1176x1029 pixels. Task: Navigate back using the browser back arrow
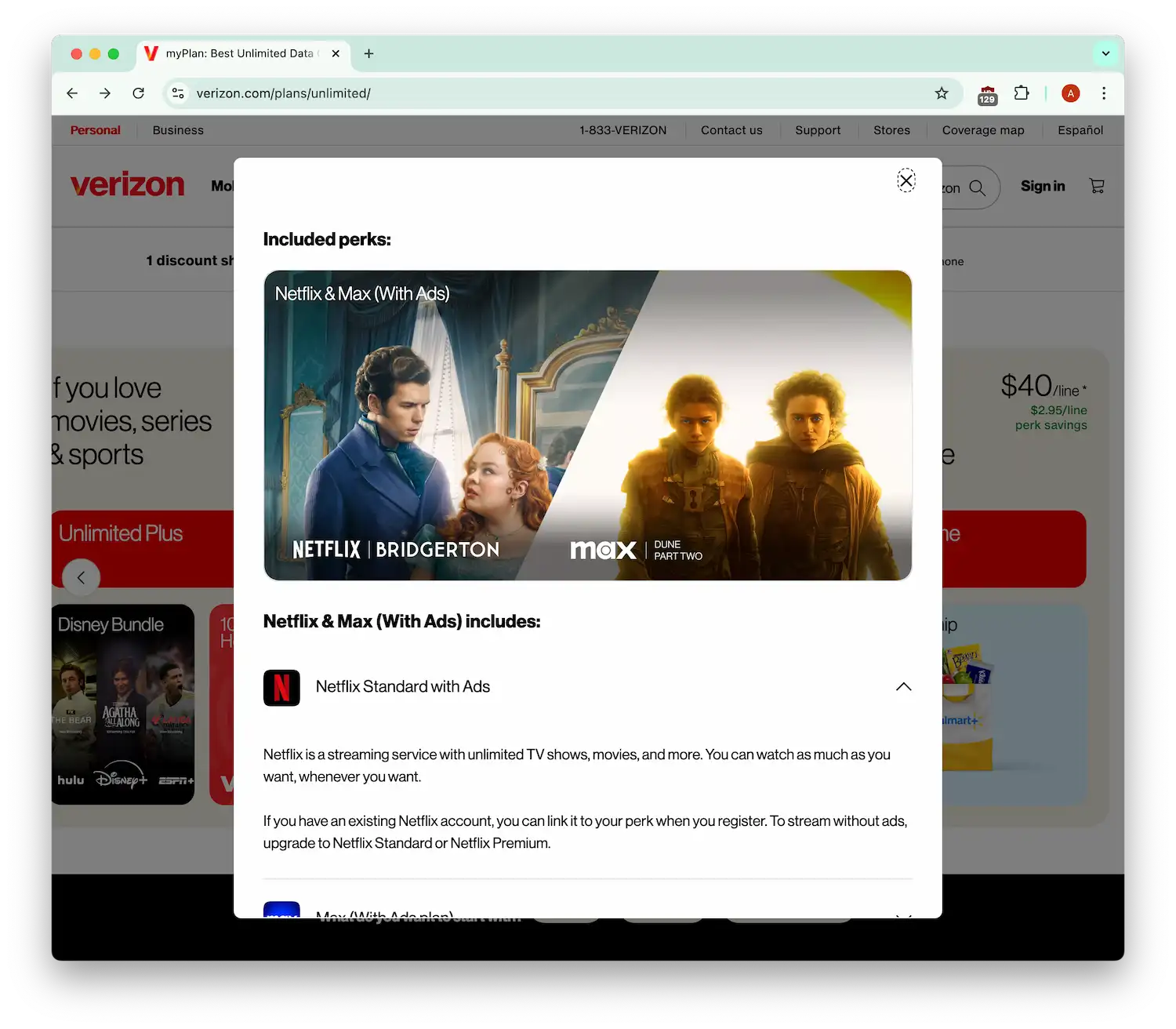(x=72, y=93)
